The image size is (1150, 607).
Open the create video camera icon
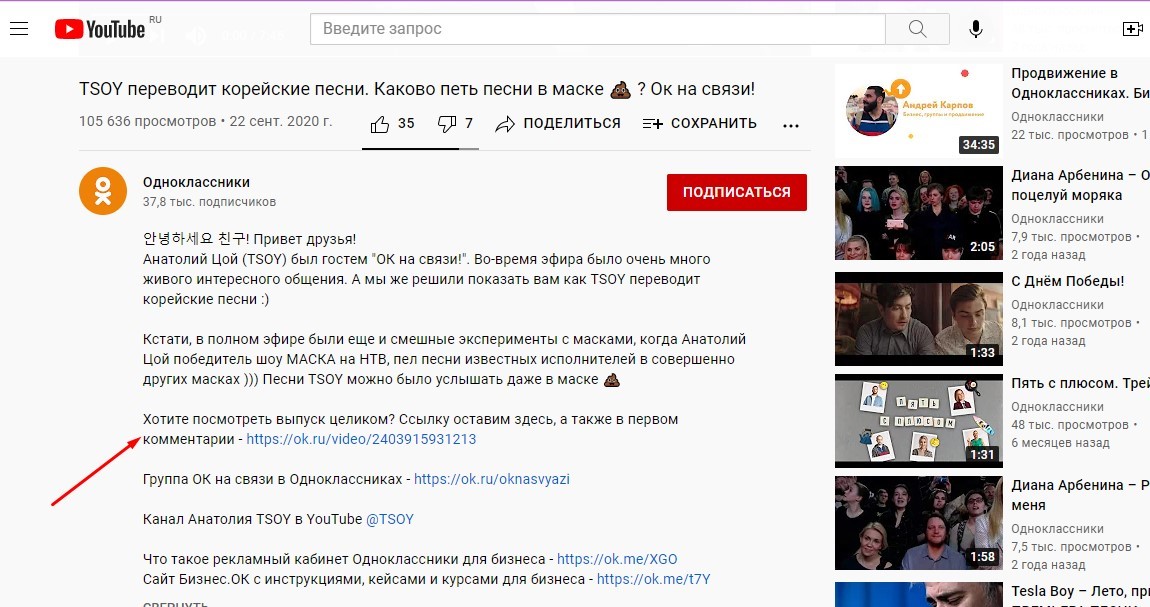tap(1132, 29)
